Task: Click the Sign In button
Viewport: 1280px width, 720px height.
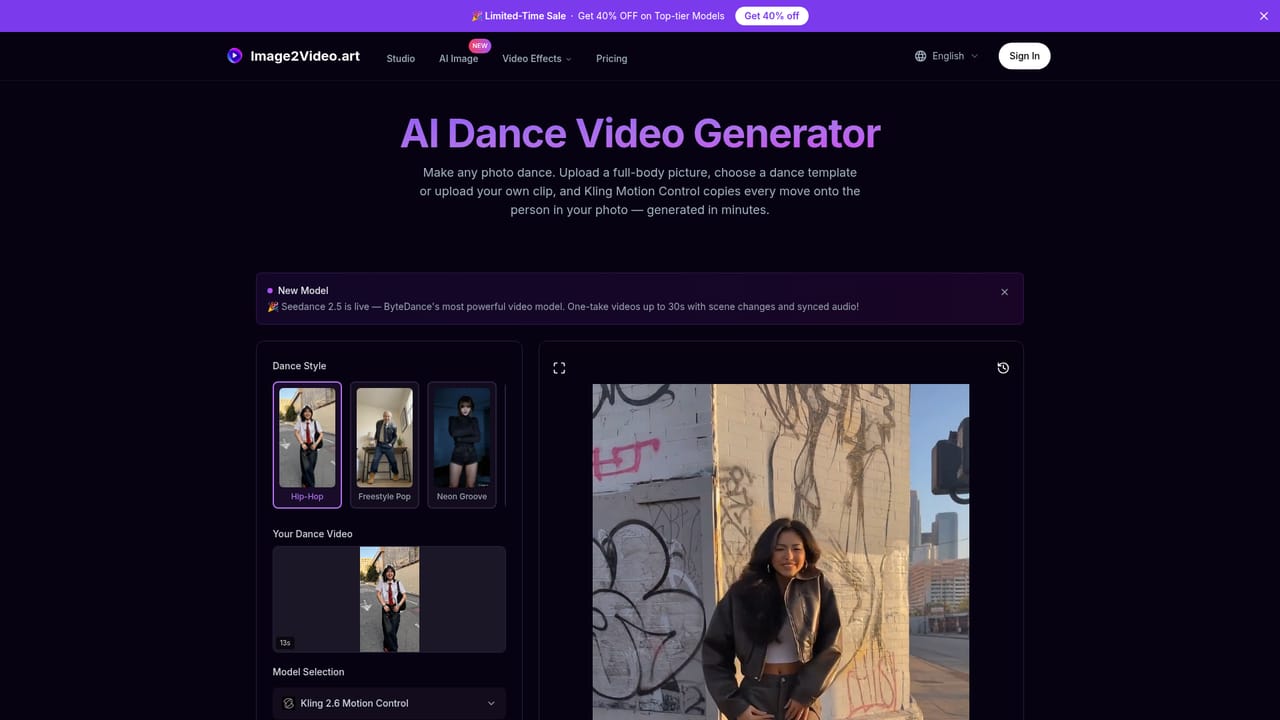Action: [x=1024, y=56]
